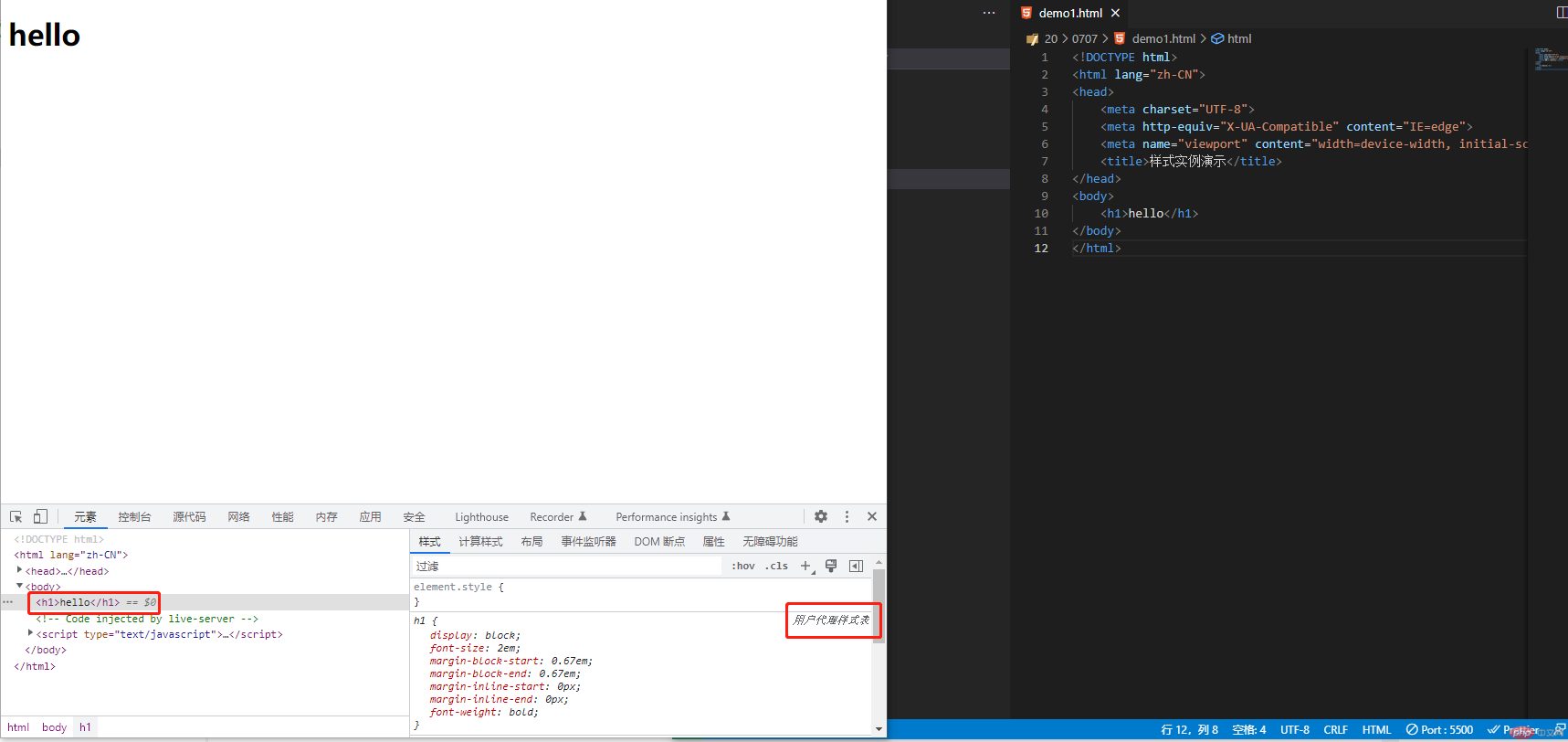
Task: Open DevTools three-dot customize menu
Action: [x=847, y=516]
